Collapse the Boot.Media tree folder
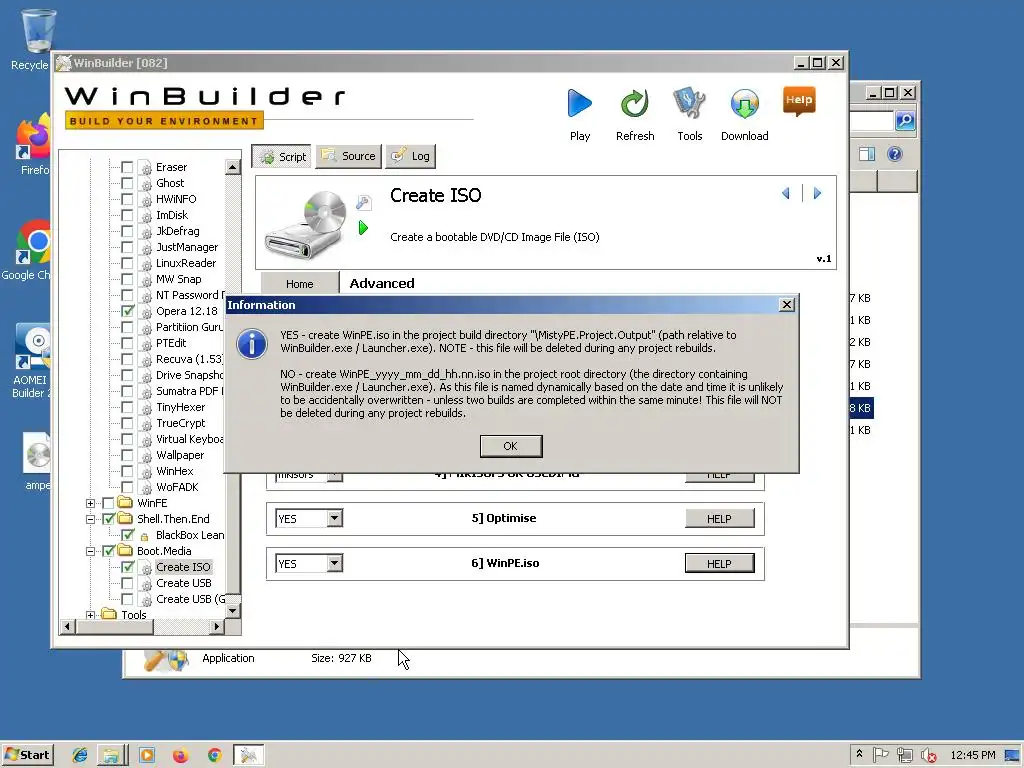Screen dimensions: 1024x768 pos(90,551)
